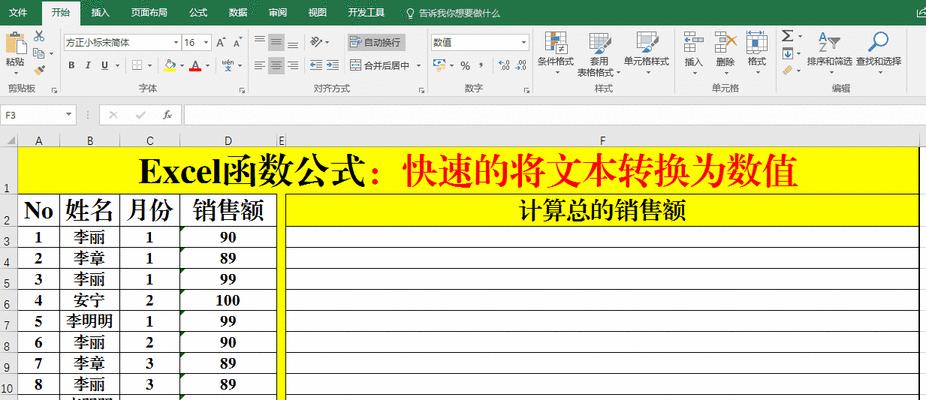
Task: Align text right
Action: pos(292,65)
